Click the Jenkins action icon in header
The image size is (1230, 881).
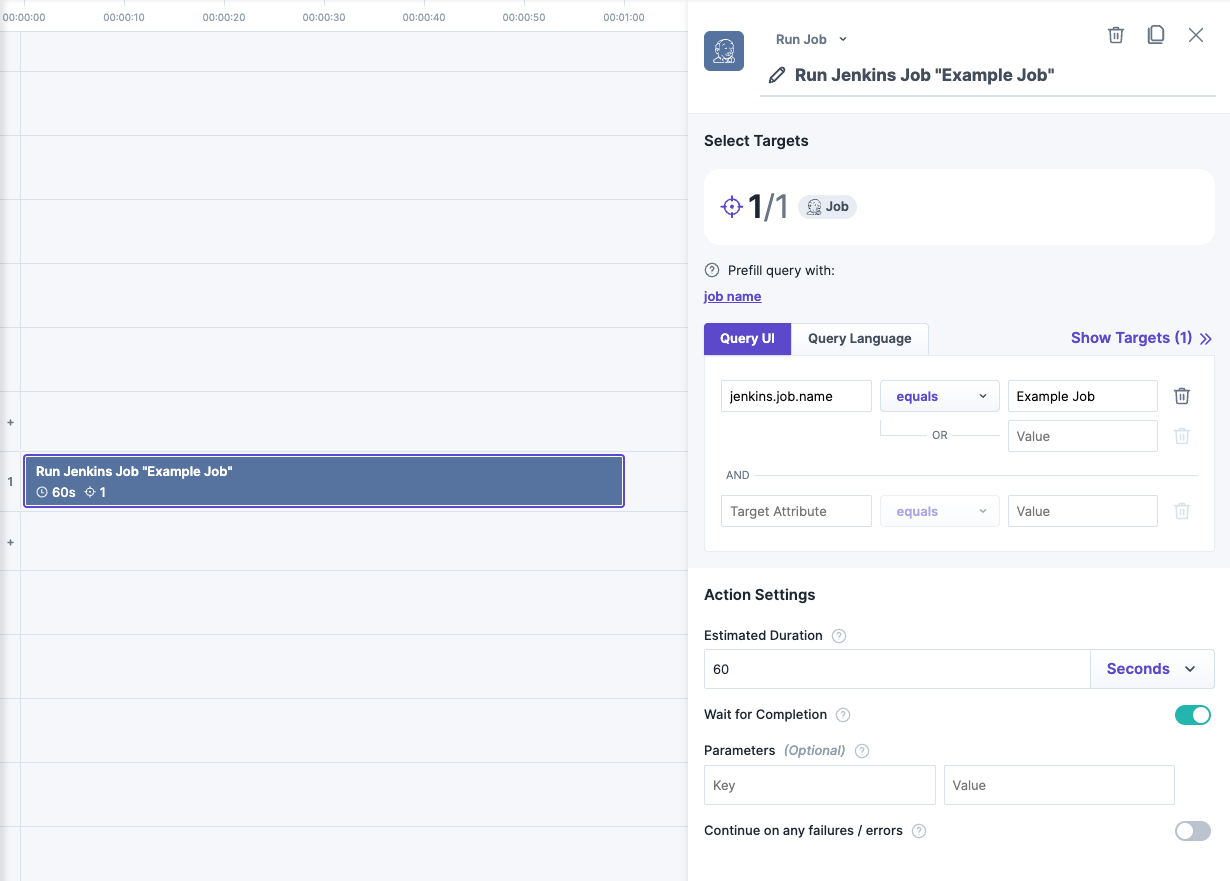click(x=724, y=51)
